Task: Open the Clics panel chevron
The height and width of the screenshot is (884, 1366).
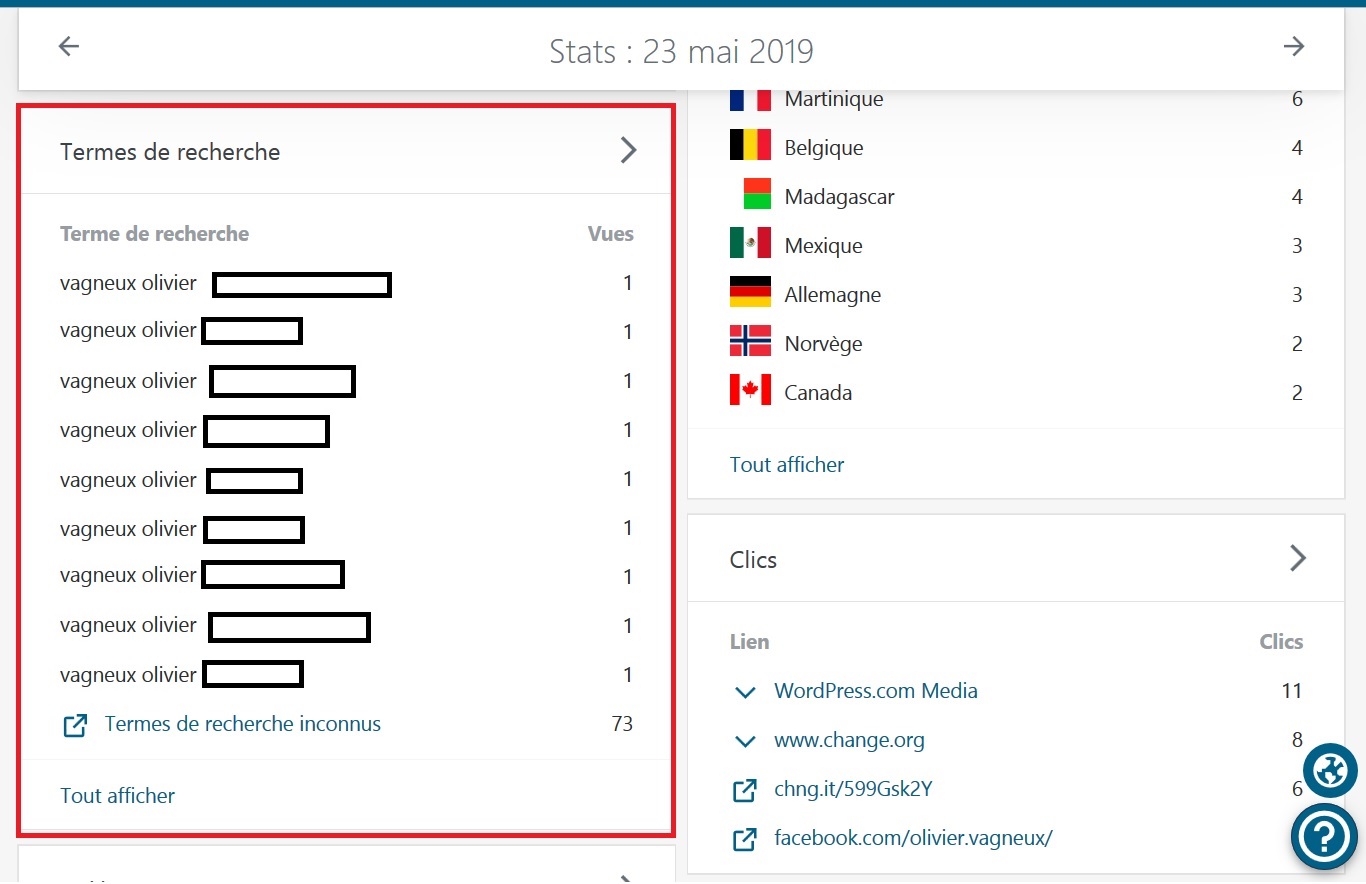Action: point(1297,558)
